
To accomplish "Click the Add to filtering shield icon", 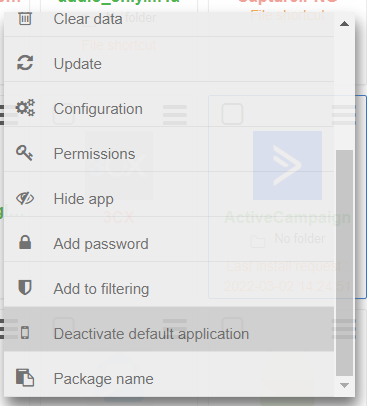I will 25,287.
